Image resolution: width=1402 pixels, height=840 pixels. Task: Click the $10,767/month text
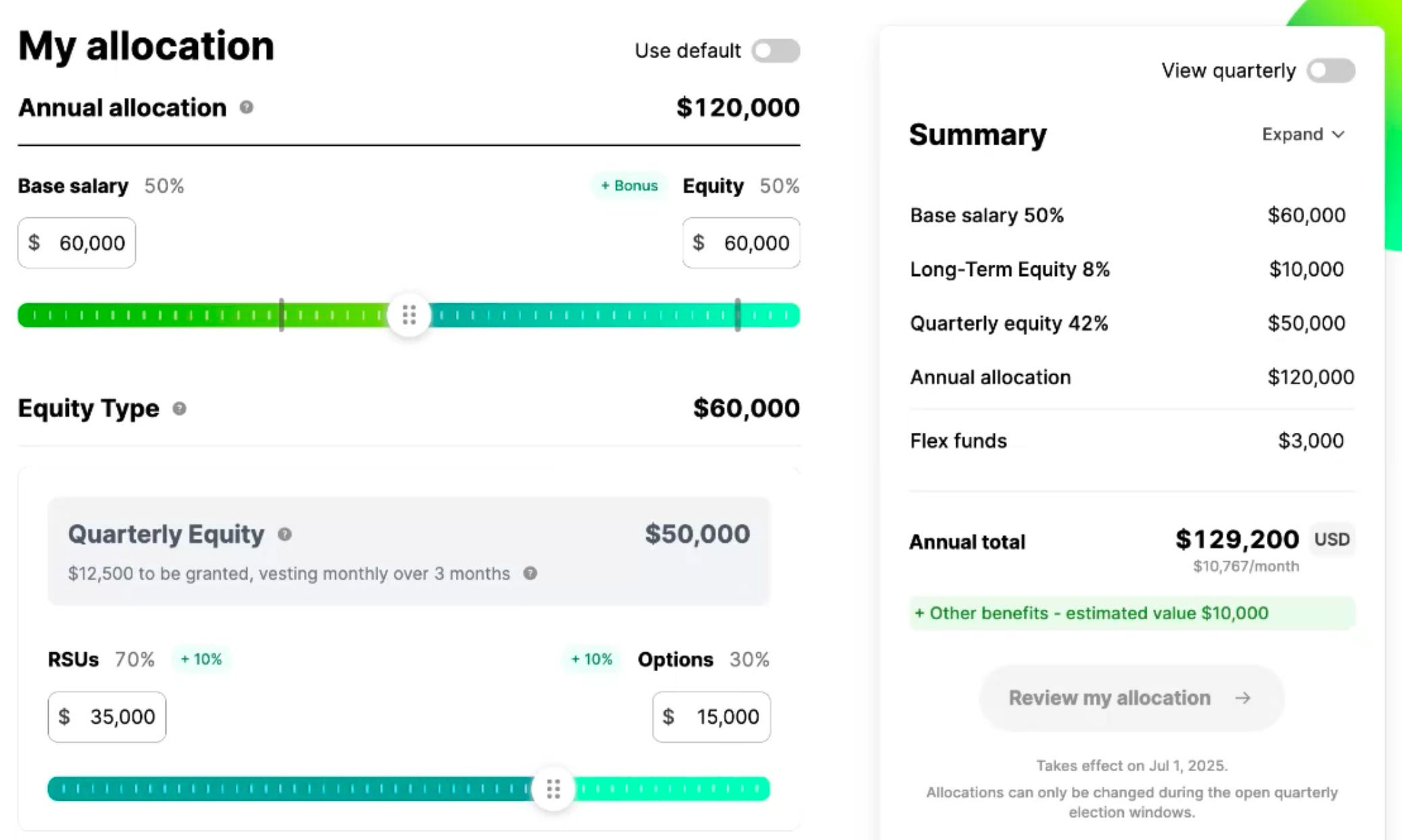[1246, 566]
